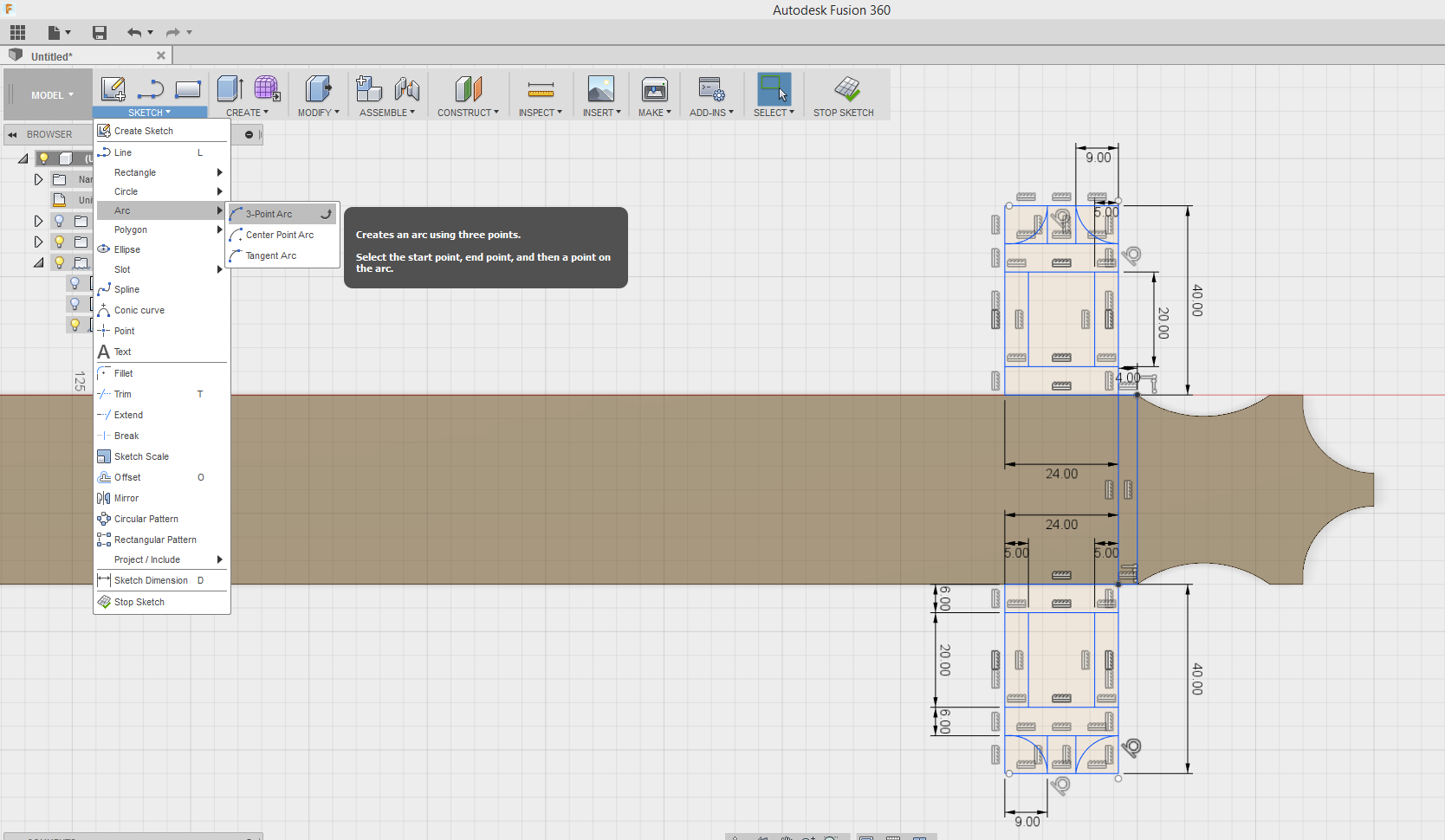This screenshot has height=840, width=1445.
Task: Collapse the BROWSER panel arrows
Action: pos(13,134)
